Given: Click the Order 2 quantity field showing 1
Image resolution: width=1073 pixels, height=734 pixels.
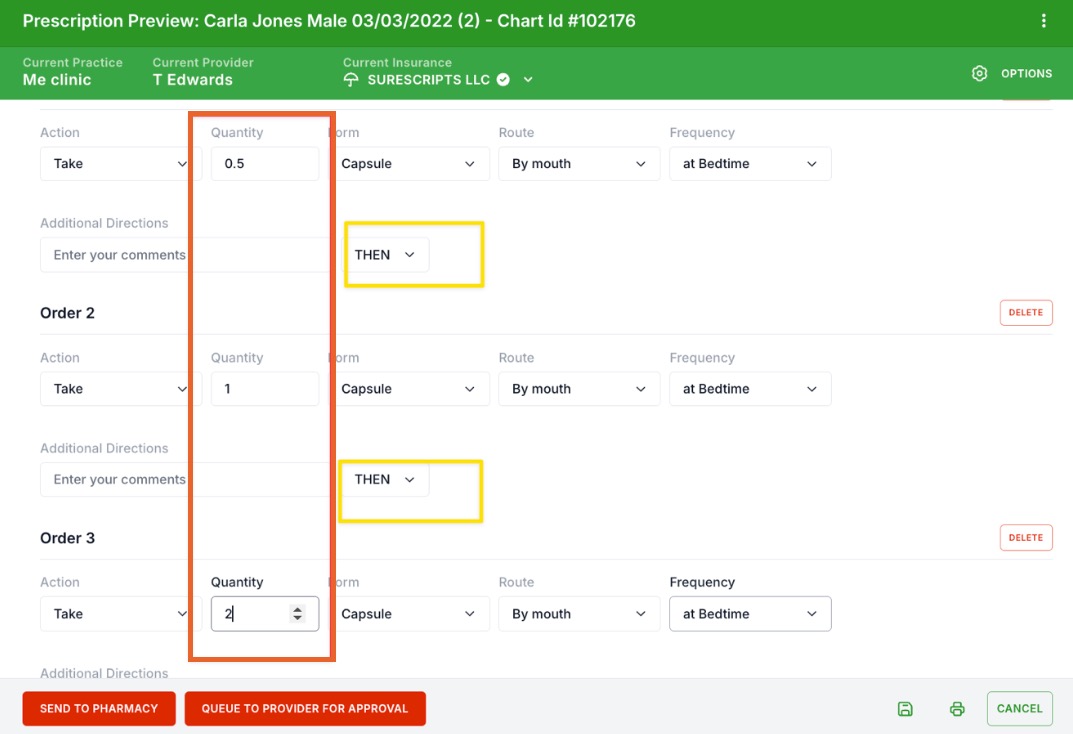Looking at the screenshot, I should coord(265,389).
